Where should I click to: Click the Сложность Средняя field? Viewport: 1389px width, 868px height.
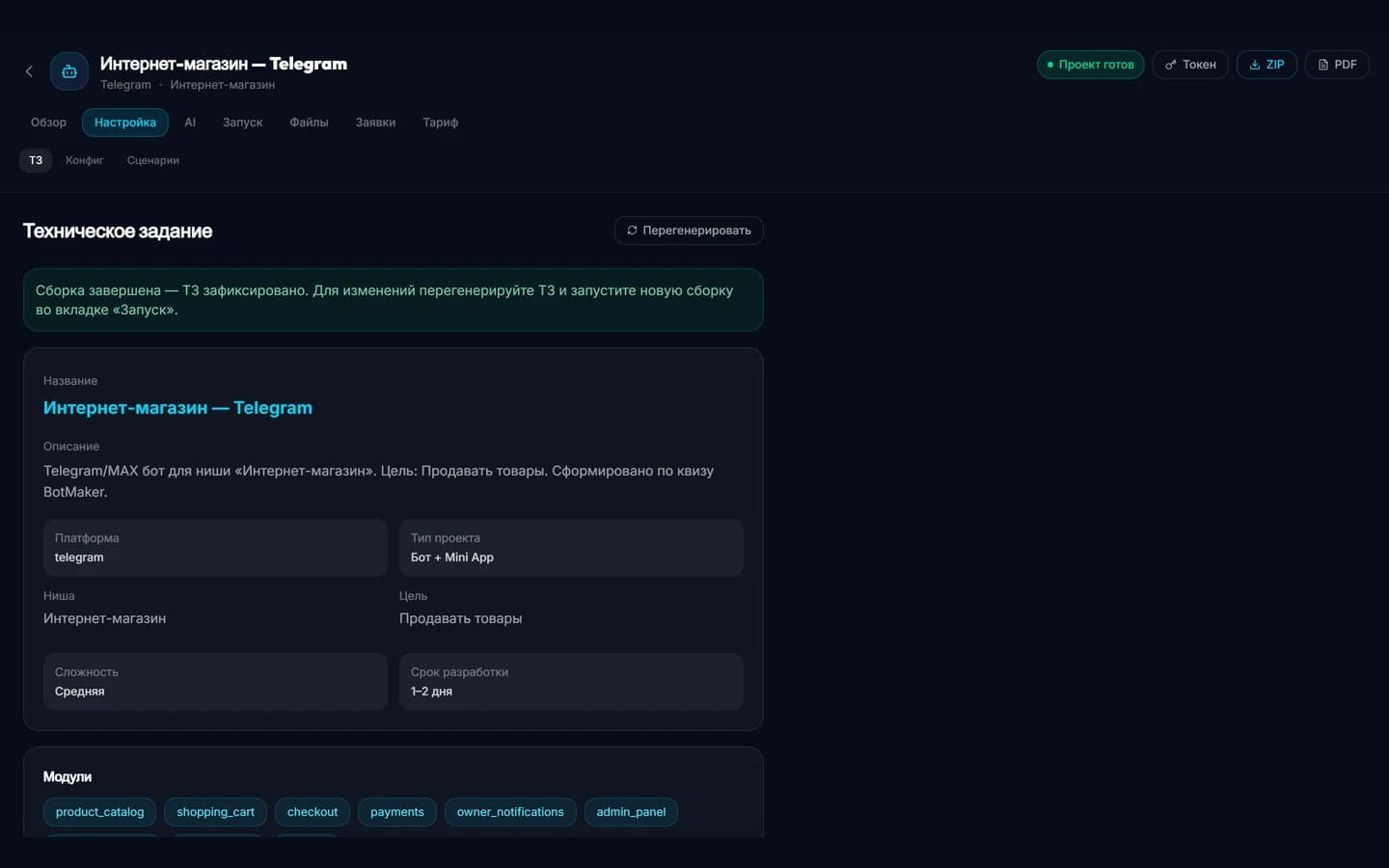pyautogui.click(x=215, y=682)
